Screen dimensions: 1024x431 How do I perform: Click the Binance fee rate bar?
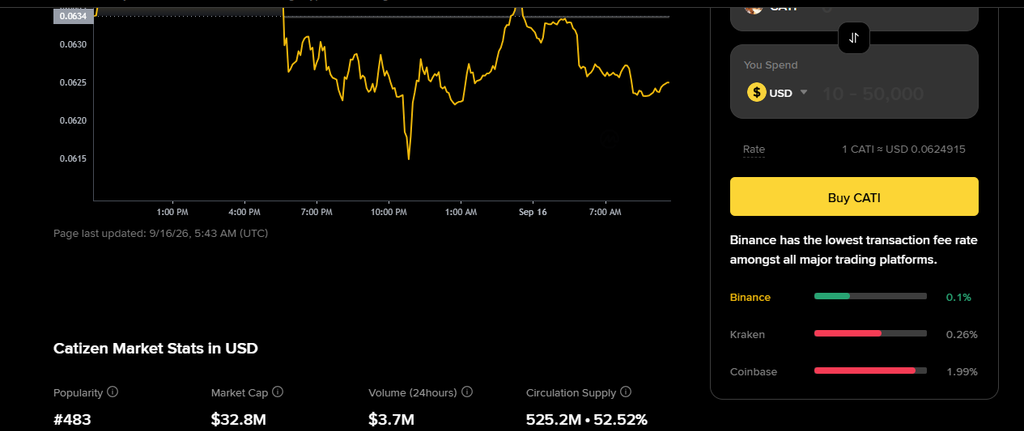pos(870,296)
